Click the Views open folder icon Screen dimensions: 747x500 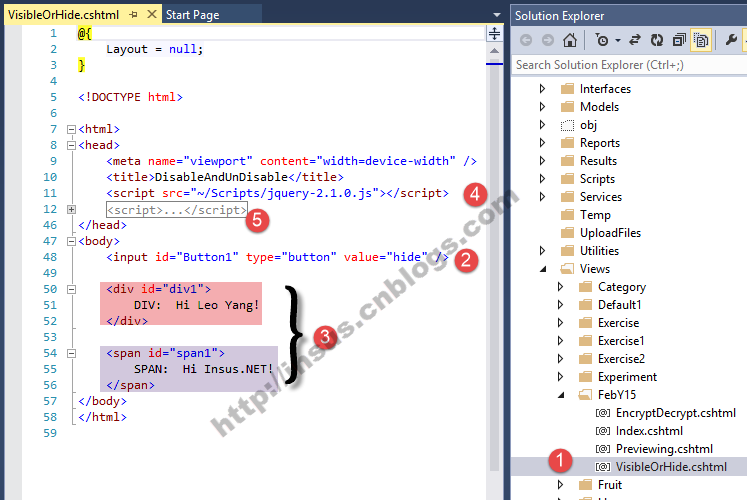(567, 269)
